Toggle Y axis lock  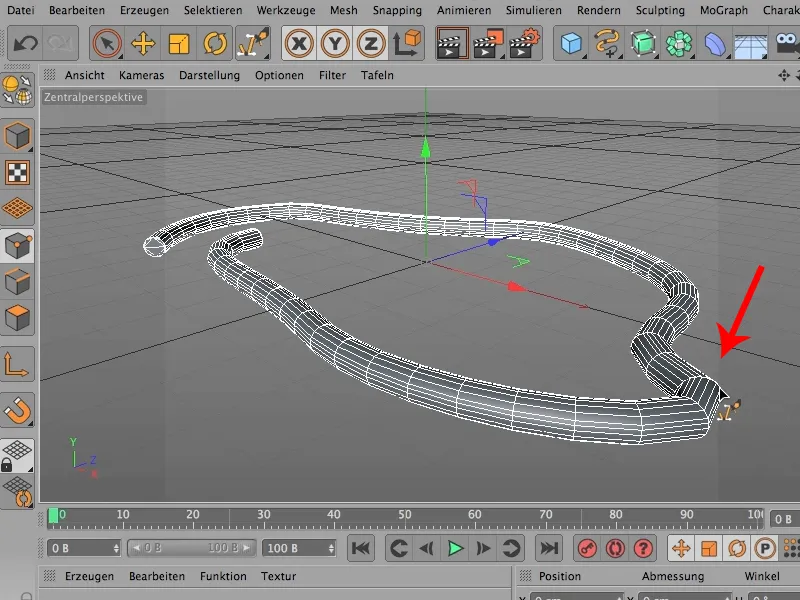click(x=335, y=43)
